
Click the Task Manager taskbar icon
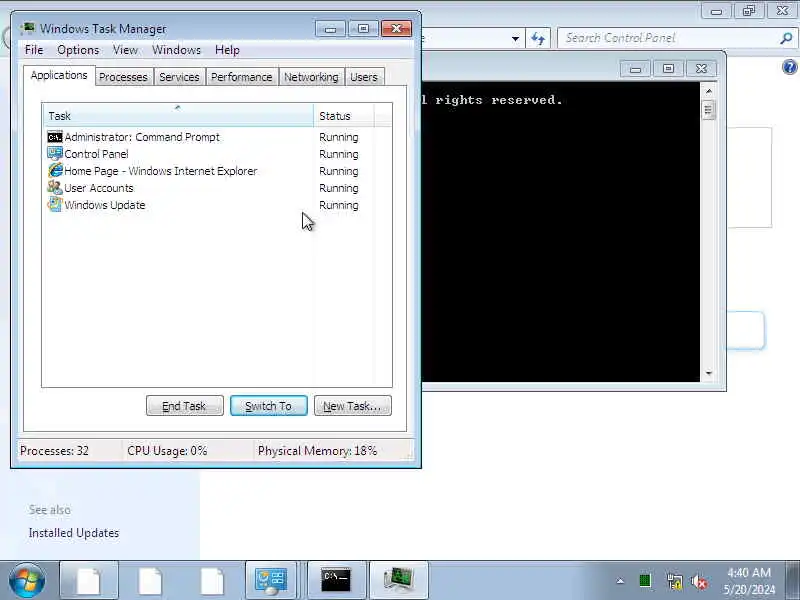coord(398,581)
